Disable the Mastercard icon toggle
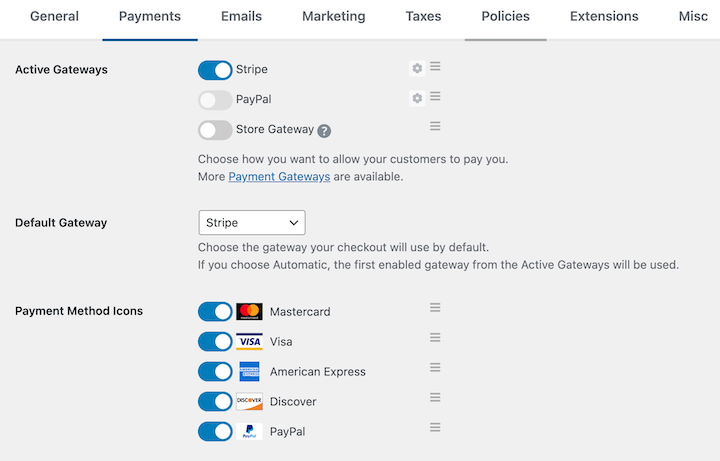Screen dimensions: 720x461 pos(215,312)
